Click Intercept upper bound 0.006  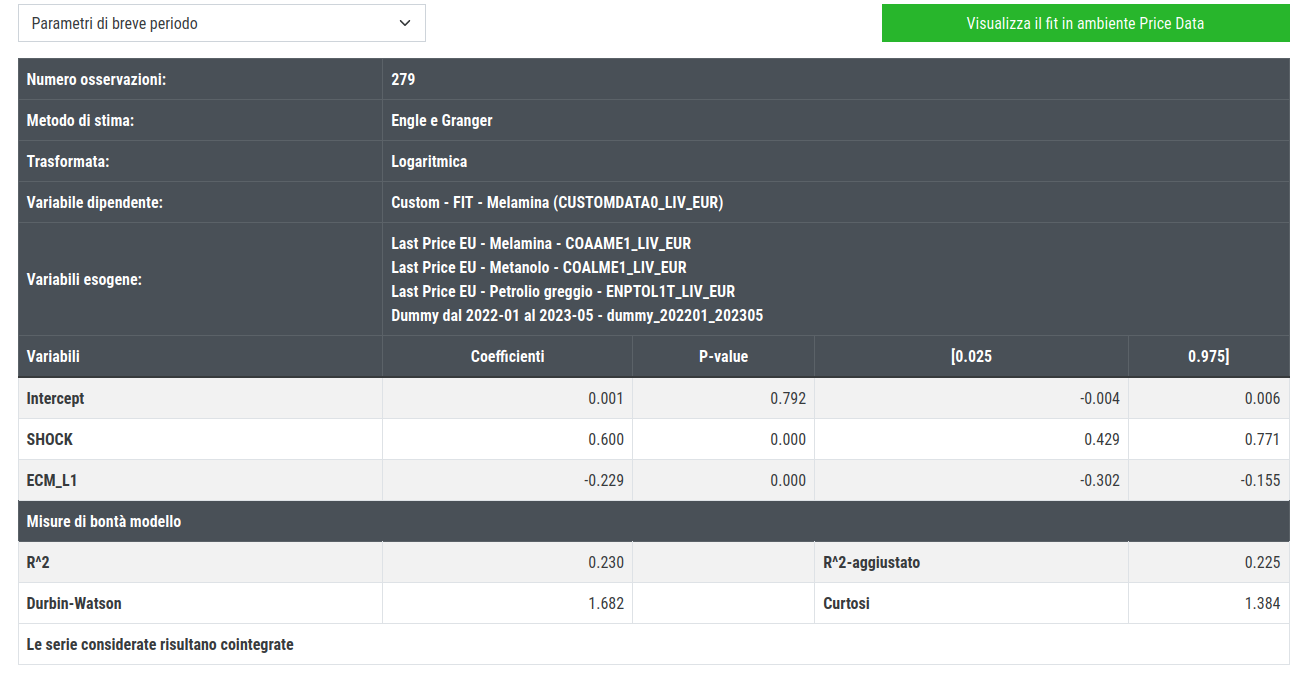point(1262,398)
